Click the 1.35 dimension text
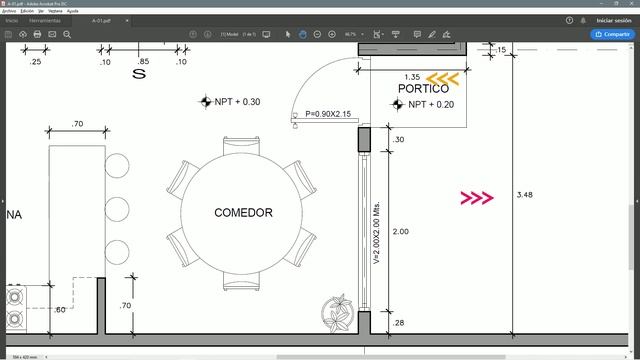 click(412, 77)
